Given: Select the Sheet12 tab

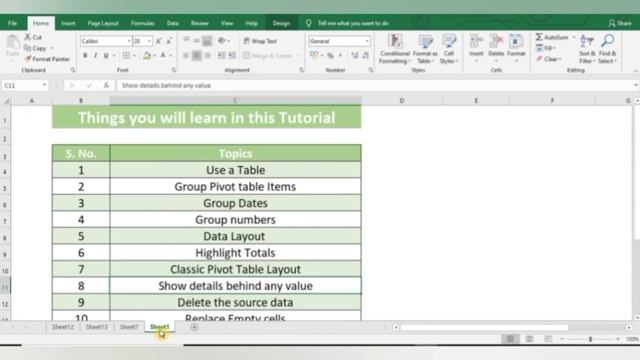Looking at the screenshot, I should [63, 327].
